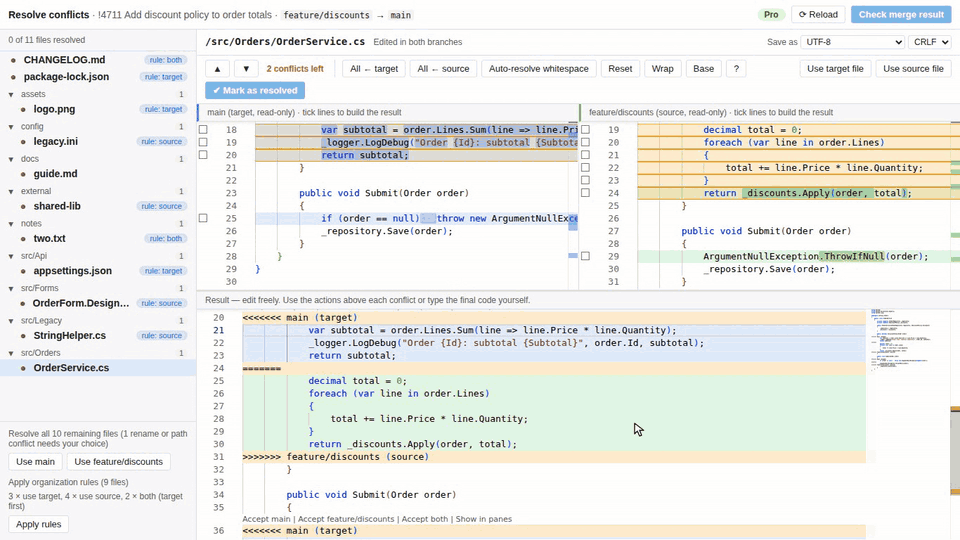Click Use target file
Screen dimensions: 960x540
click(835, 69)
